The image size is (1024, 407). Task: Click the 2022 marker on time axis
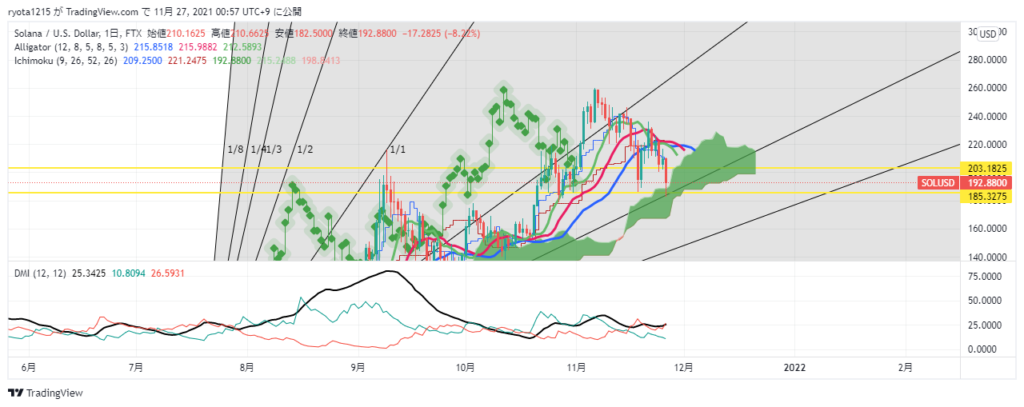pyautogui.click(x=795, y=368)
